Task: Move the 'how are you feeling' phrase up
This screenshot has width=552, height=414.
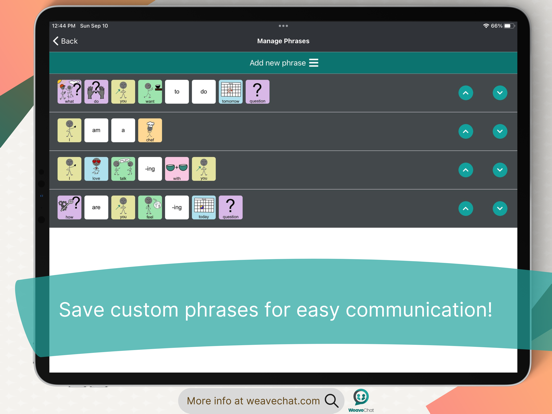Action: (x=465, y=208)
